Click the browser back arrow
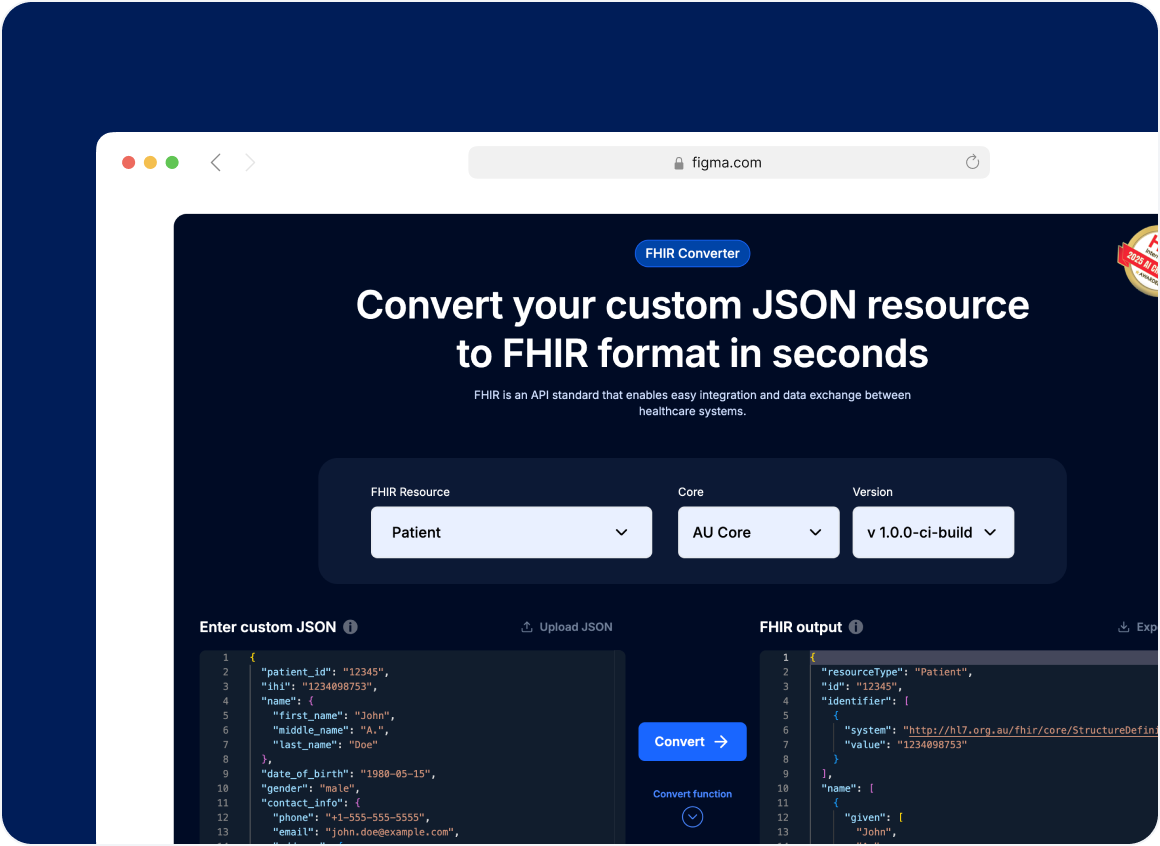Screen dimensions: 1160x846 point(216,162)
